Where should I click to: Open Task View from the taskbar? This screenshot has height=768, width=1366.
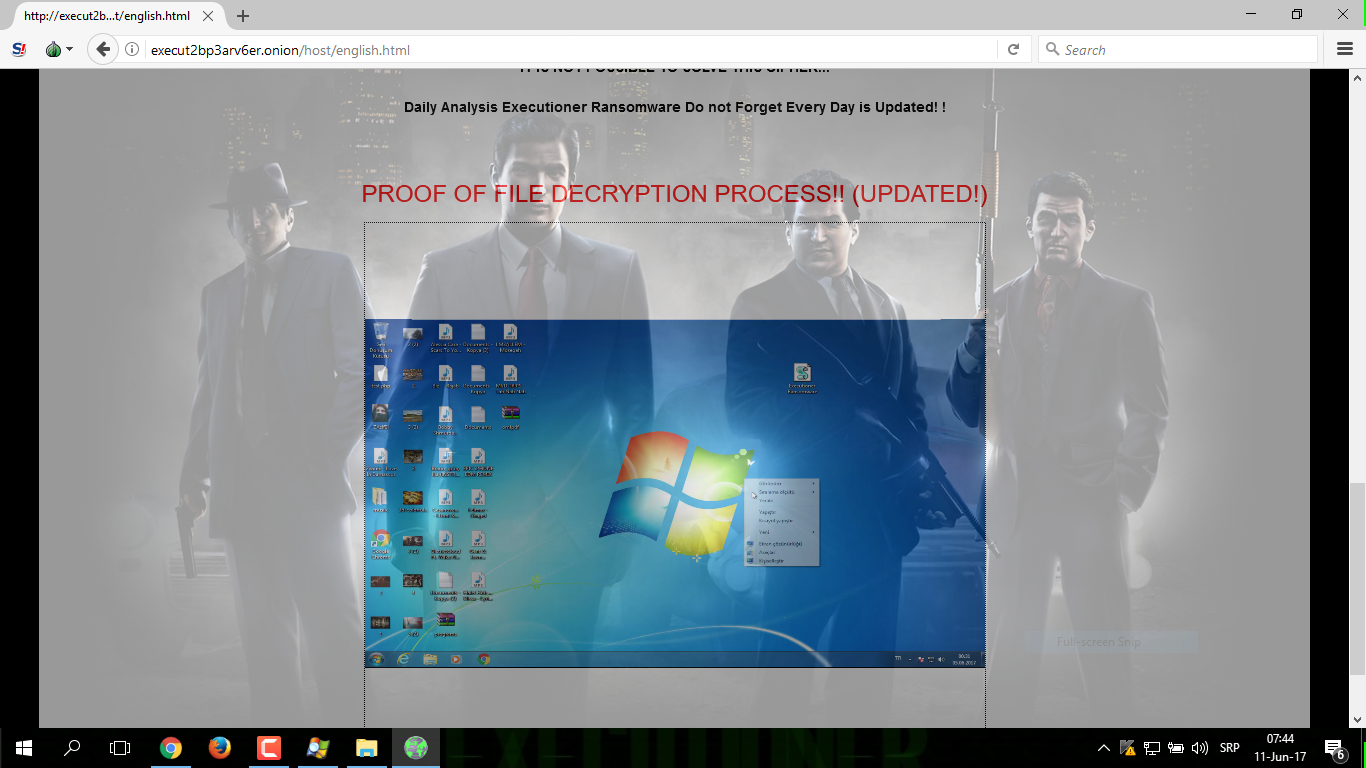(120, 748)
